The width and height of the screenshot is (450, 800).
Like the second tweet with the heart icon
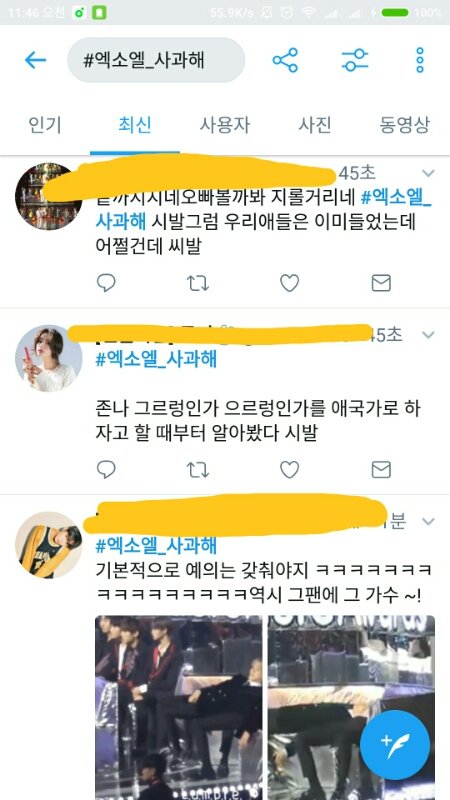289,469
